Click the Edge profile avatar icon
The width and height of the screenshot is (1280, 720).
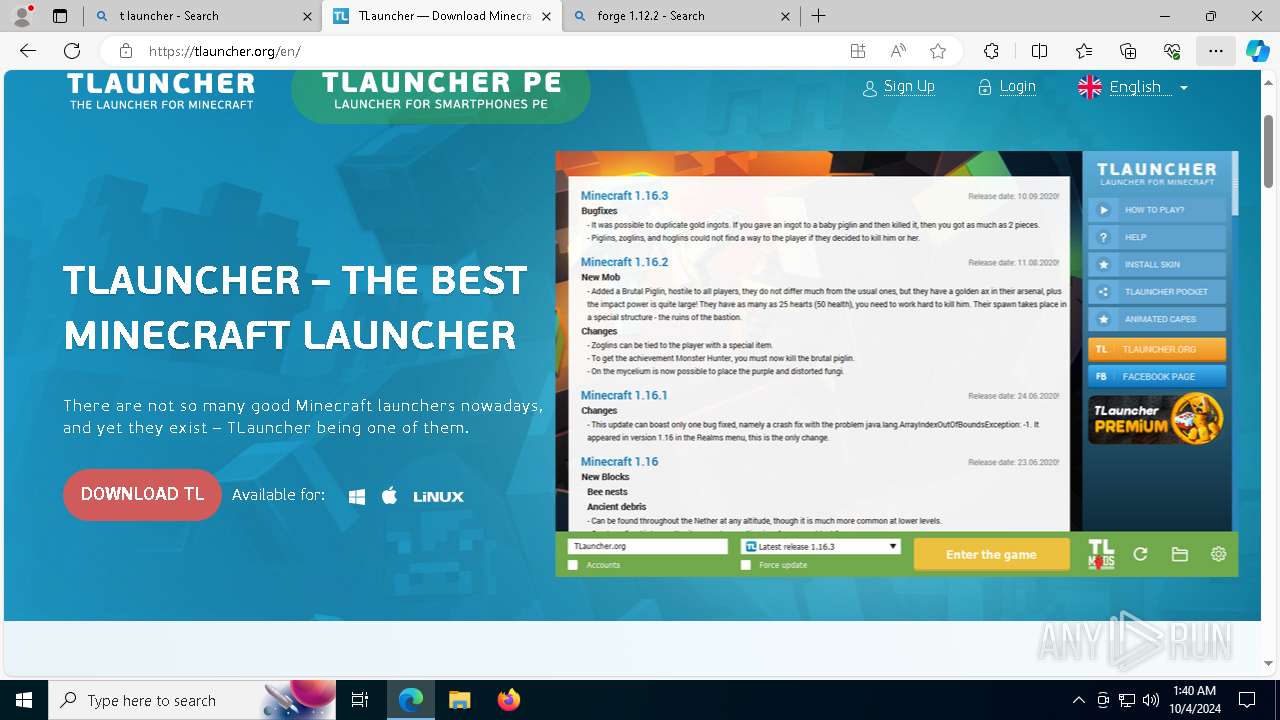coord(23,16)
